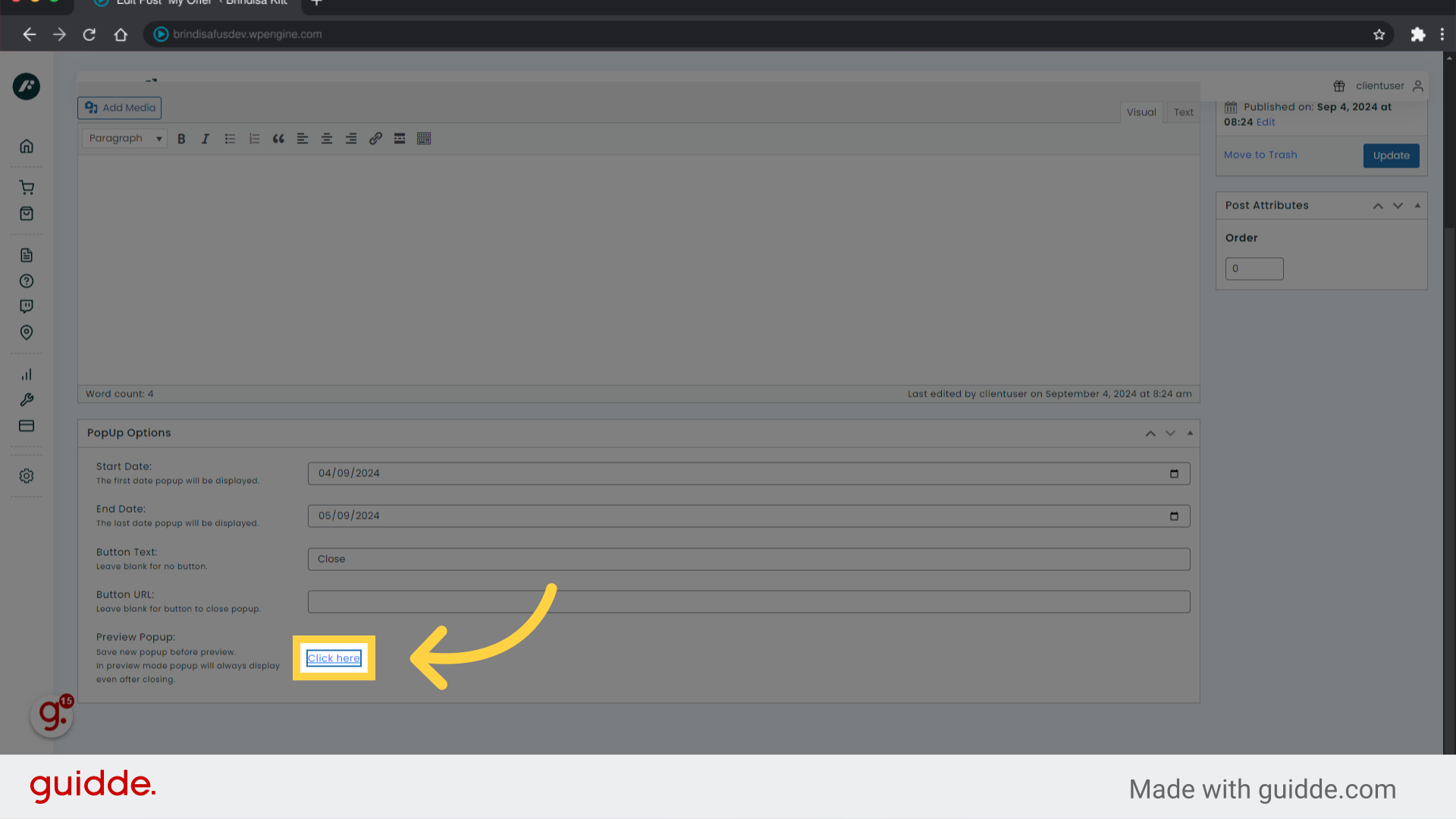Image resolution: width=1456 pixels, height=819 pixels.
Task: Open the End Date calendar picker
Action: [1175, 516]
